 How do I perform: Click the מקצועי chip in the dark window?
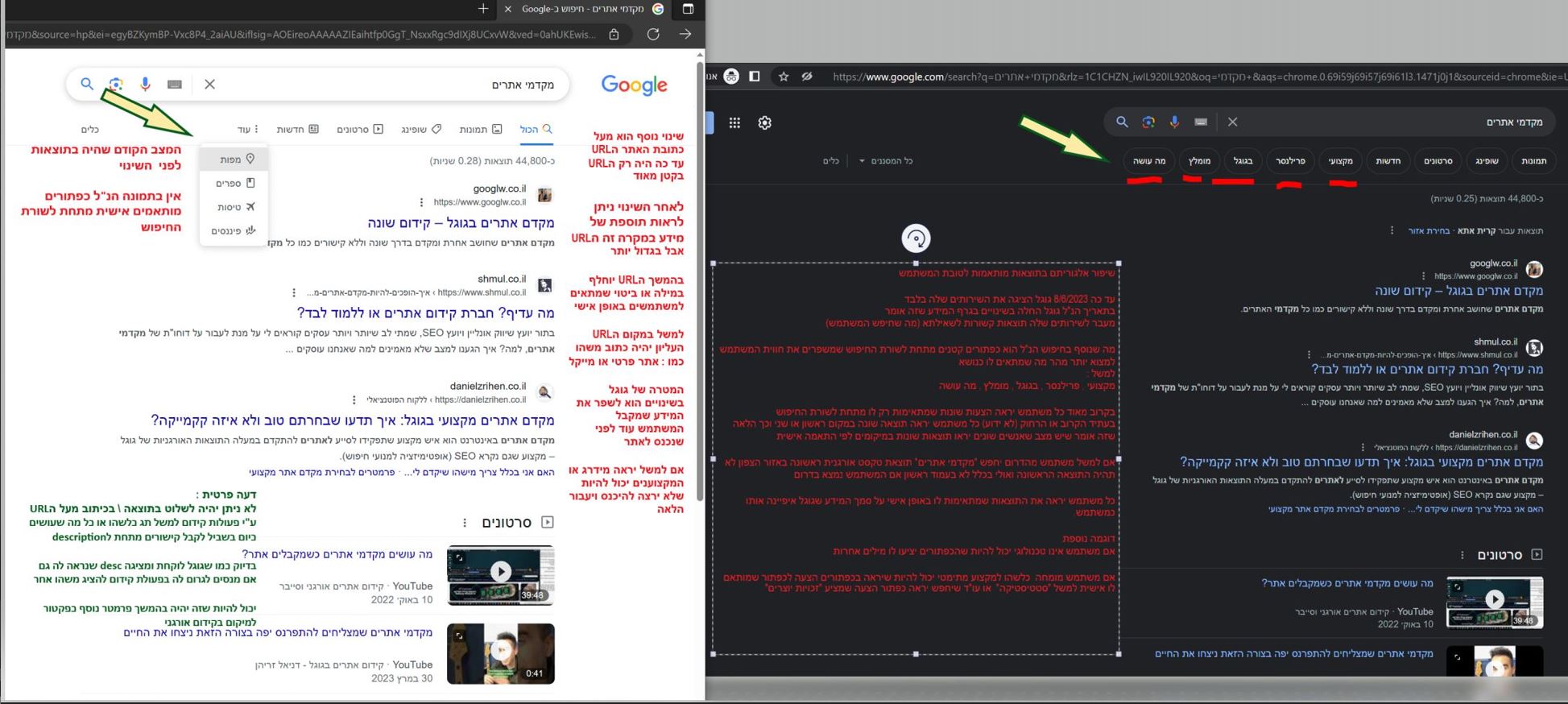1340,161
